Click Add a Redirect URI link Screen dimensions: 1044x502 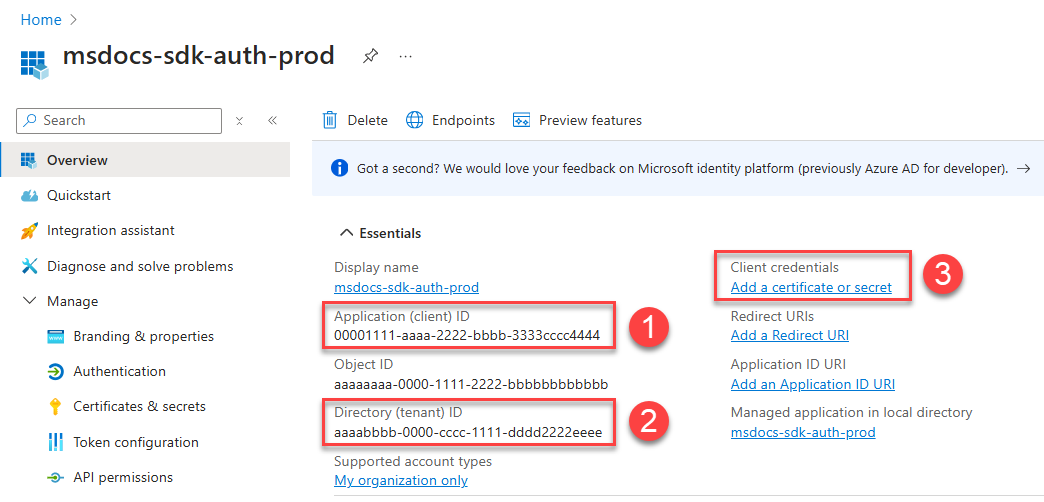(790, 335)
